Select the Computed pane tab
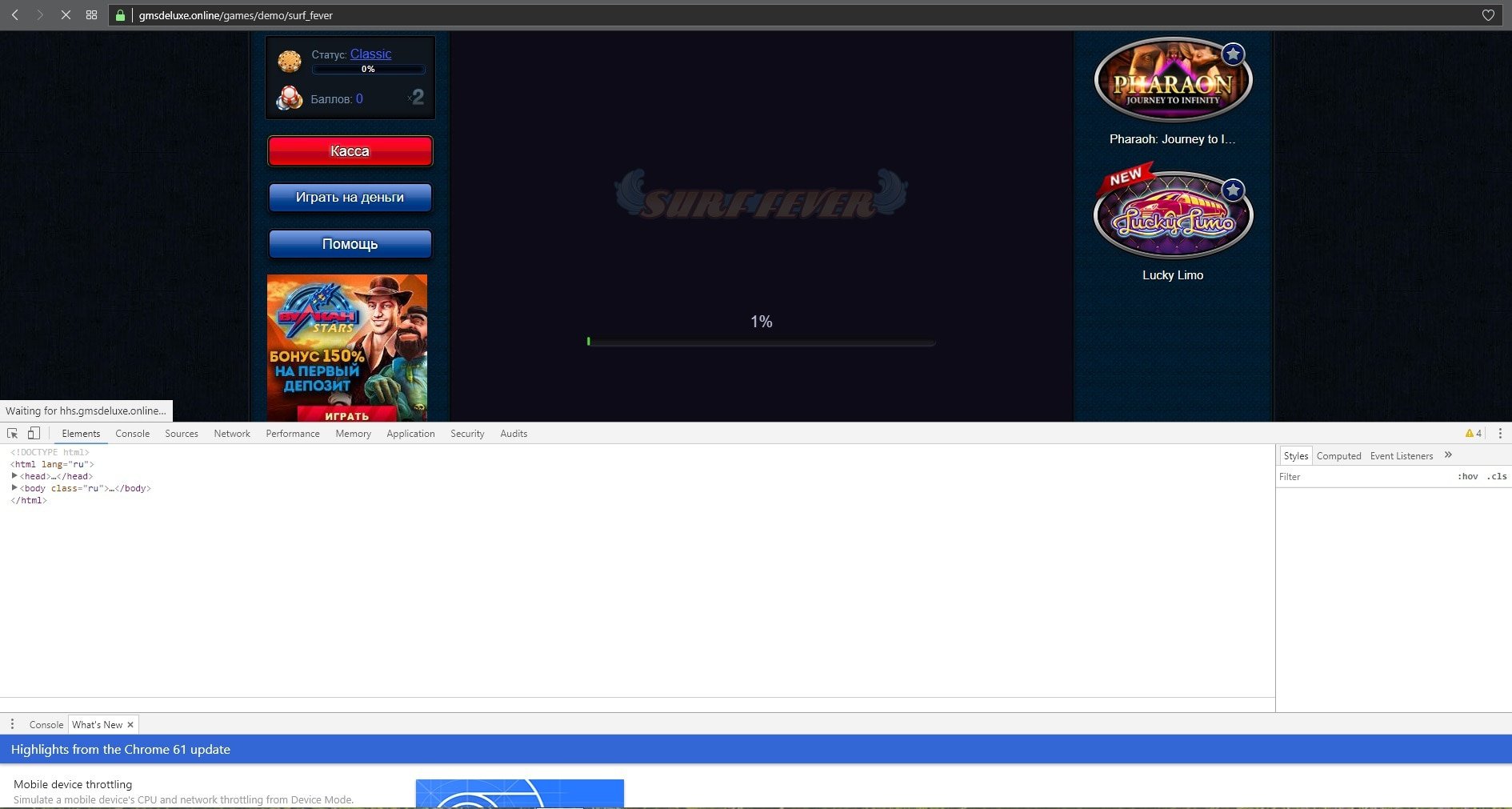Image resolution: width=1512 pixels, height=809 pixels. coord(1338,455)
